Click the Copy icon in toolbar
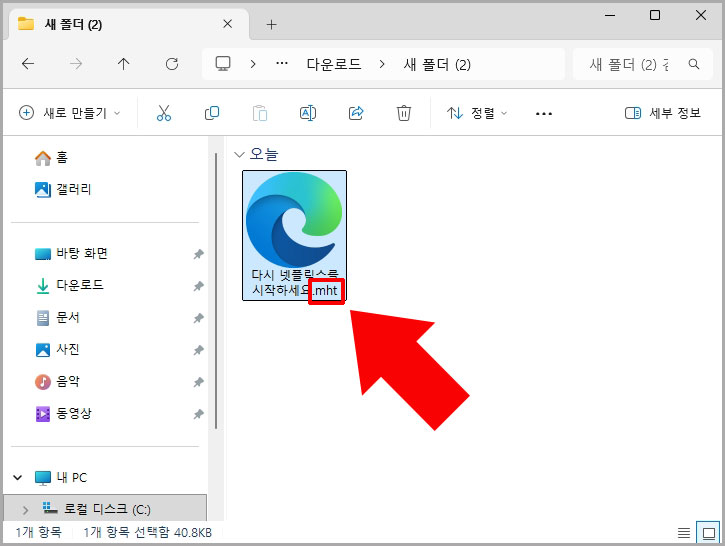This screenshot has height=546, width=725. (x=212, y=113)
